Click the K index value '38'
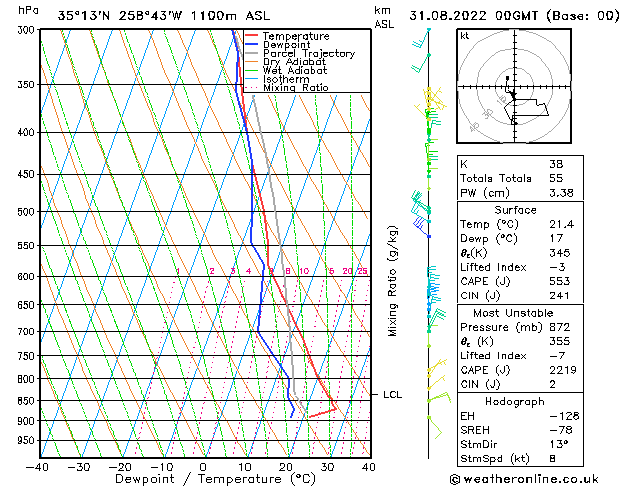Screen dimensions: 629x486 tap(556, 164)
